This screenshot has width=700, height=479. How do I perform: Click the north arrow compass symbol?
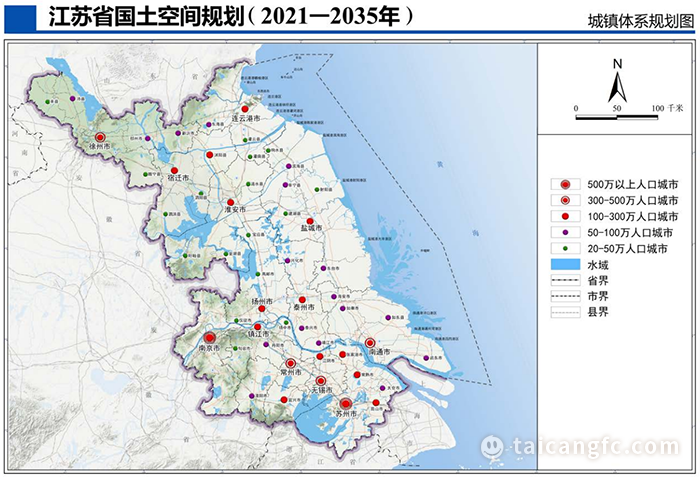pos(617,87)
